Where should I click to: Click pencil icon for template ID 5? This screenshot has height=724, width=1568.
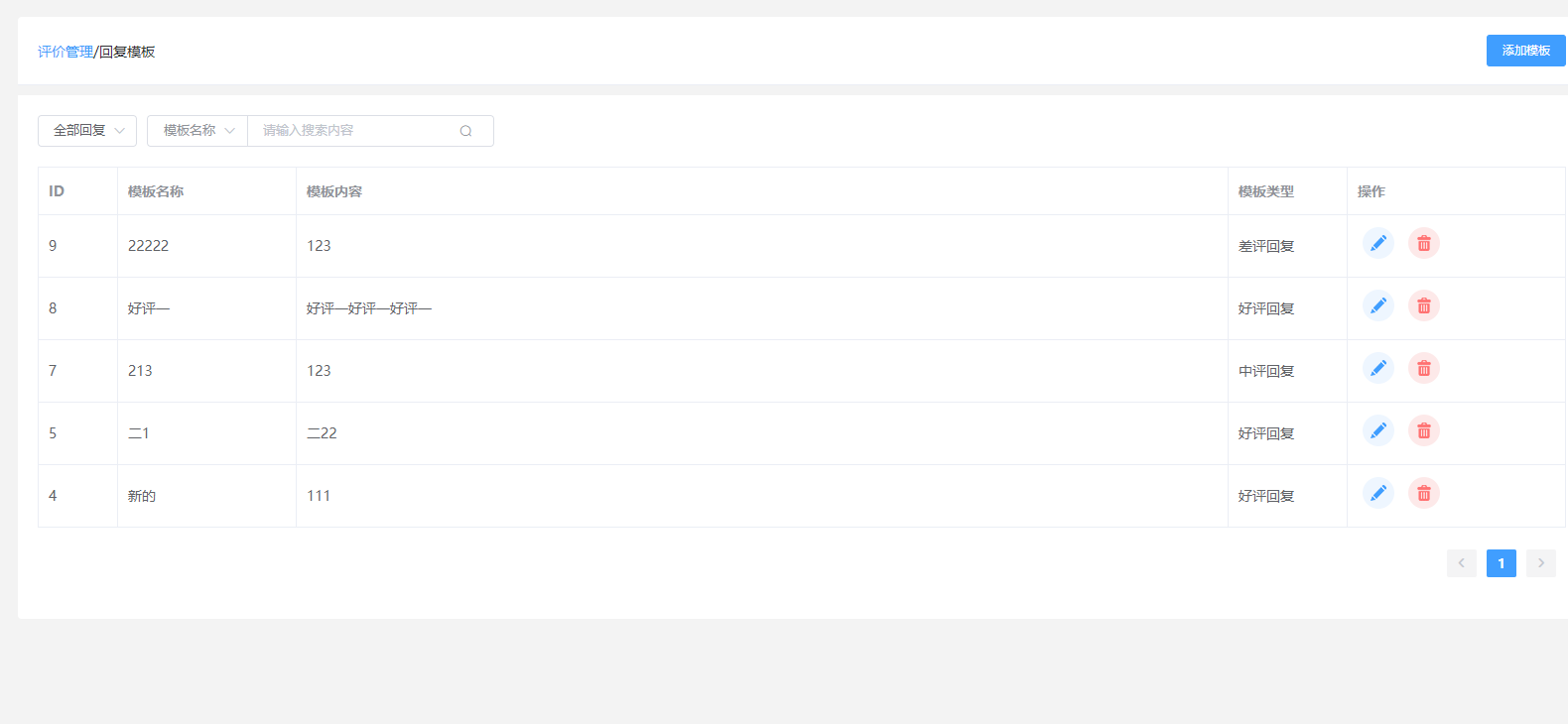pyautogui.click(x=1377, y=430)
